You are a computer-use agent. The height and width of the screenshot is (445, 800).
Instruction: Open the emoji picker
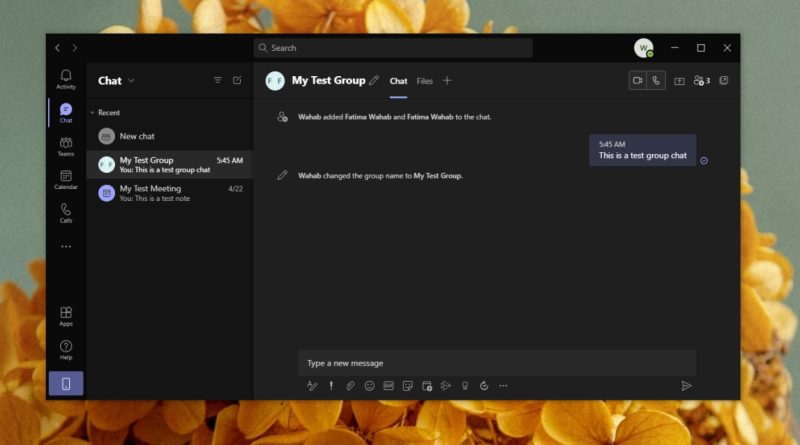tap(369, 386)
